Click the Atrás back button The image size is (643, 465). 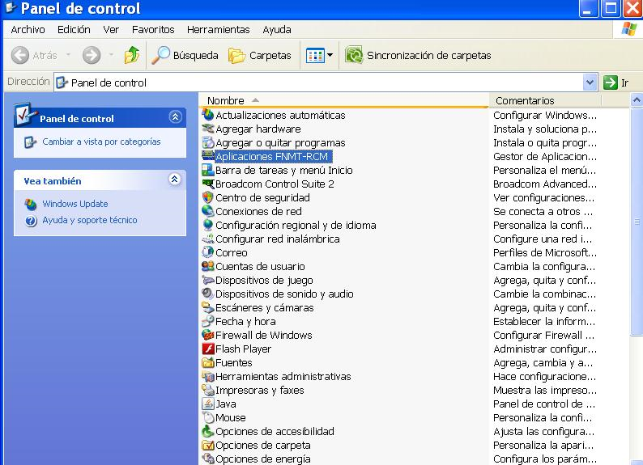pyautogui.click(x=34, y=55)
